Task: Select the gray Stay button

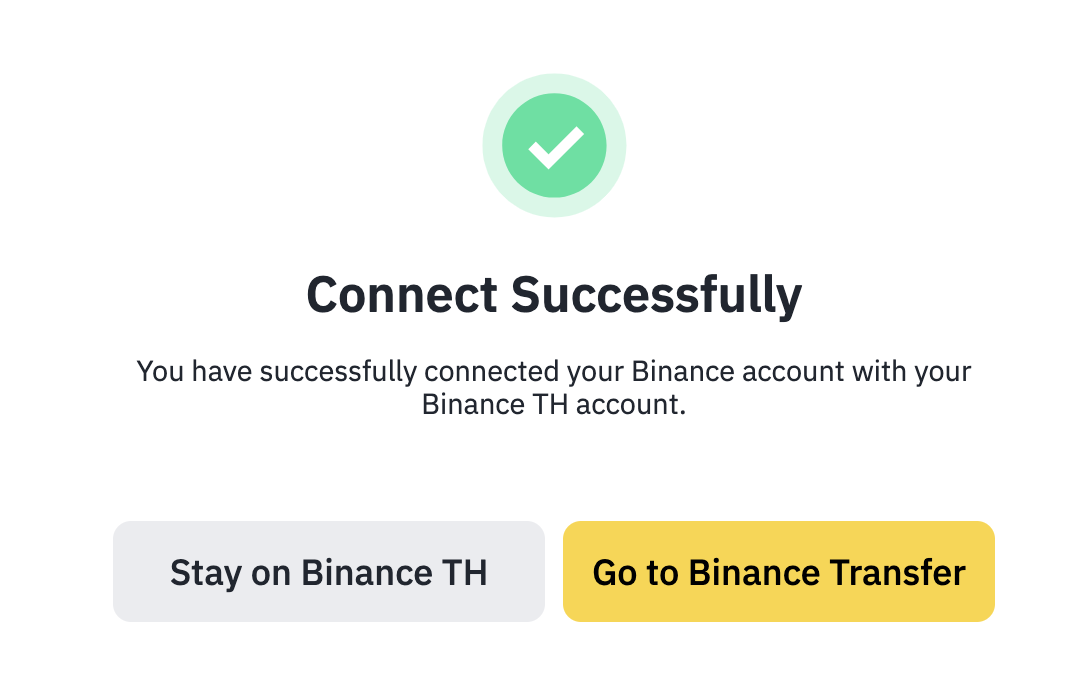Action: click(328, 572)
